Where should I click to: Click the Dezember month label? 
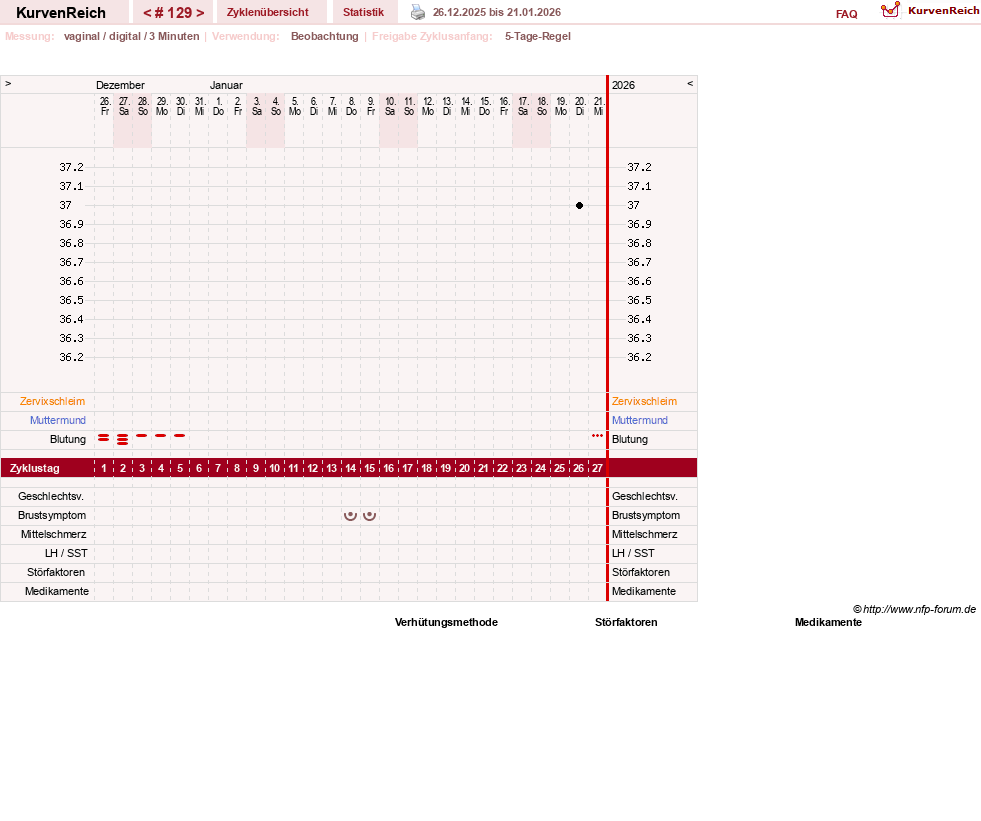pos(120,85)
